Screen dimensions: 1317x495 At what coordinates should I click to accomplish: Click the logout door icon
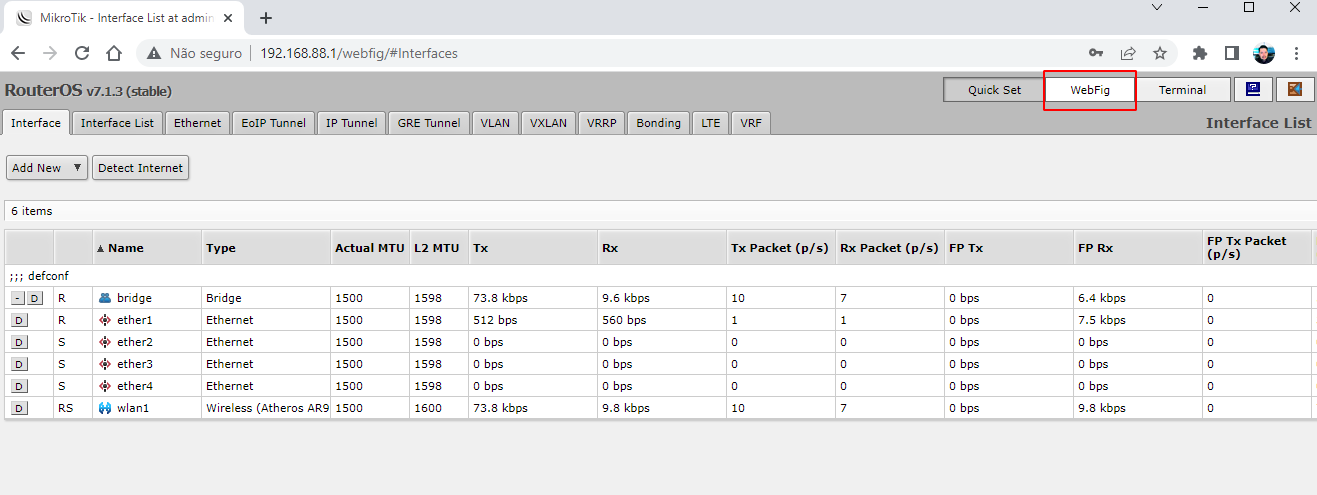point(1295,89)
